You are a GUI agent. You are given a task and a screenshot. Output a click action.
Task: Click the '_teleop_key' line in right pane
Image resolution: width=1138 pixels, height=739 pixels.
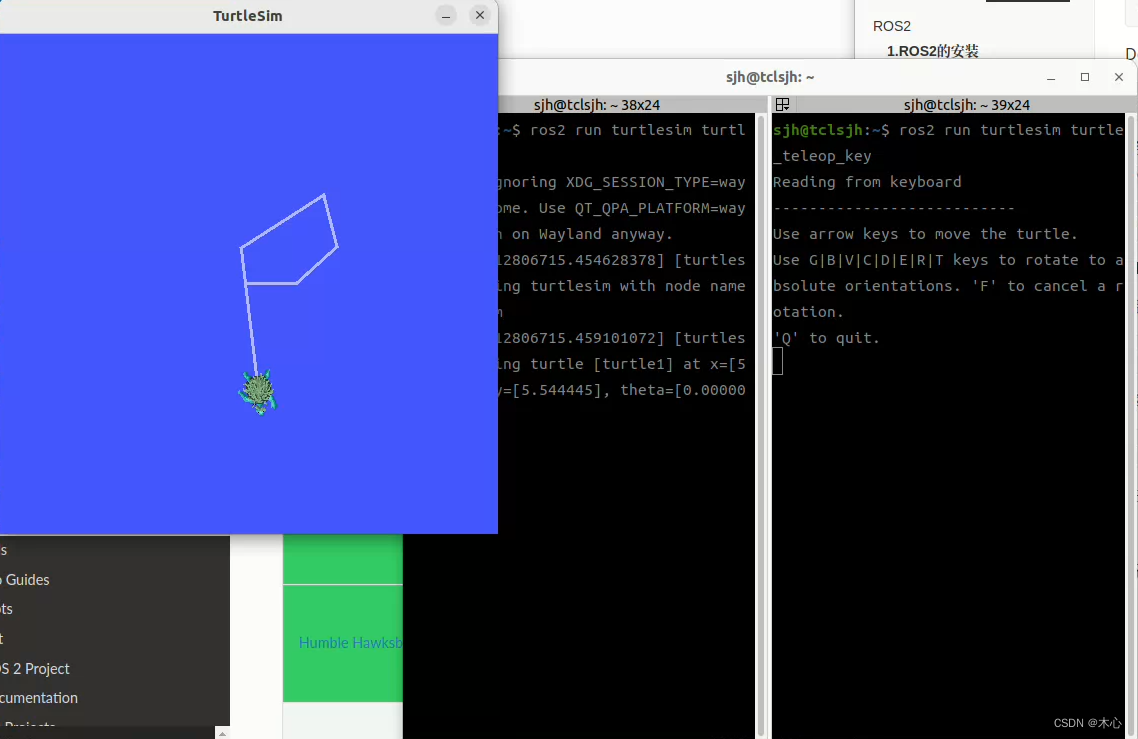[822, 156]
